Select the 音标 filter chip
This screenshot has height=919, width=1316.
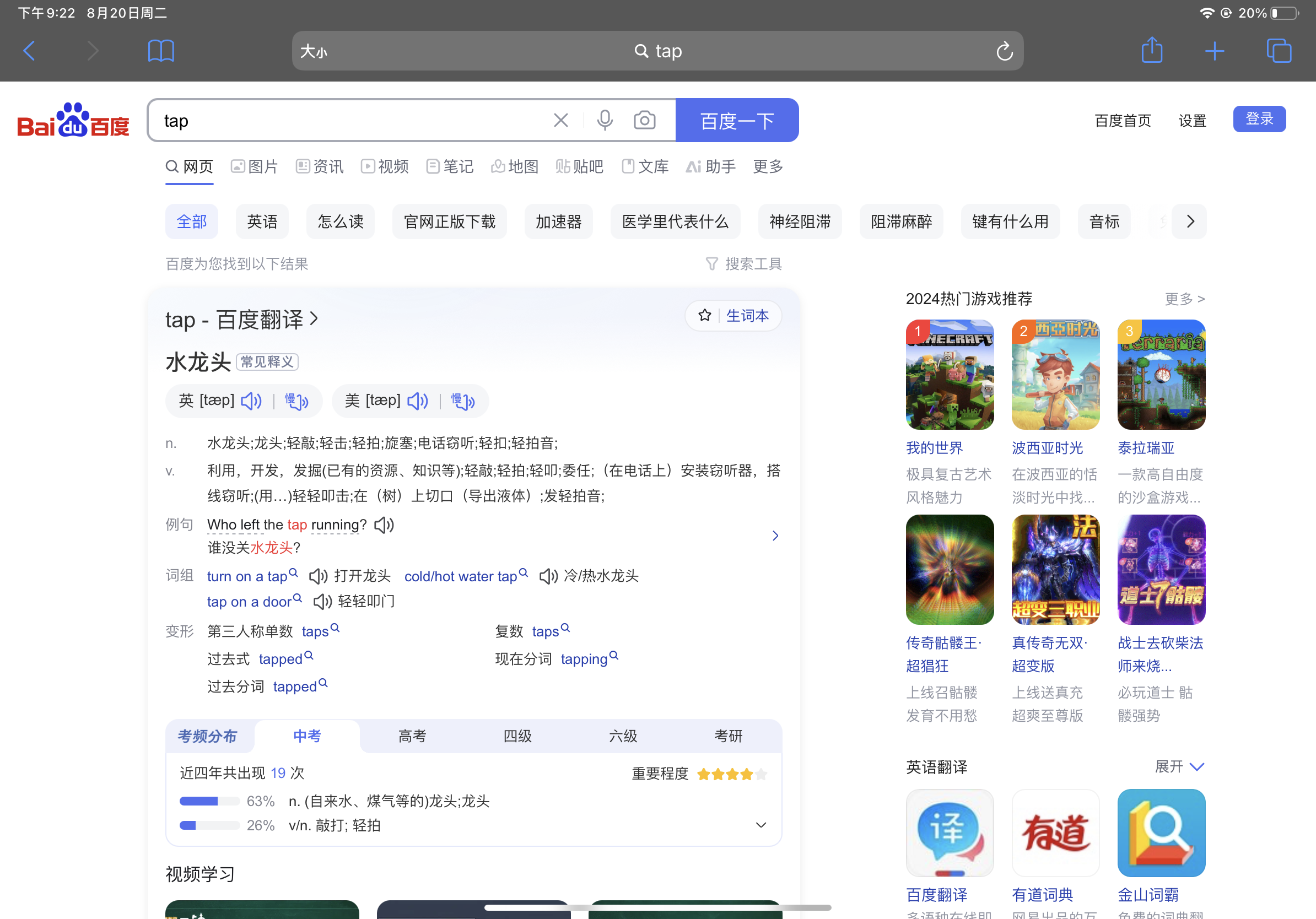[x=1104, y=221]
